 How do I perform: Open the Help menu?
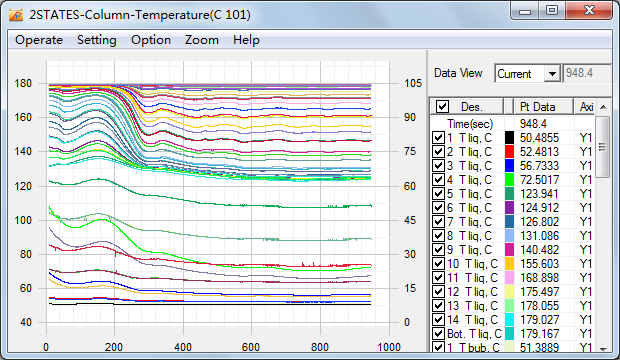pos(246,40)
